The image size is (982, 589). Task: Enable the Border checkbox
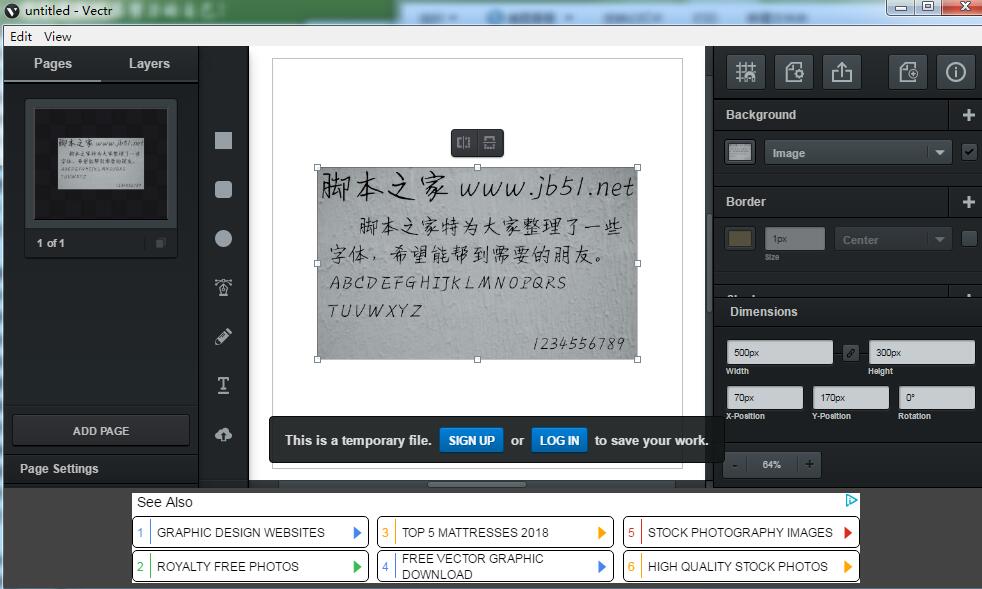click(x=968, y=239)
